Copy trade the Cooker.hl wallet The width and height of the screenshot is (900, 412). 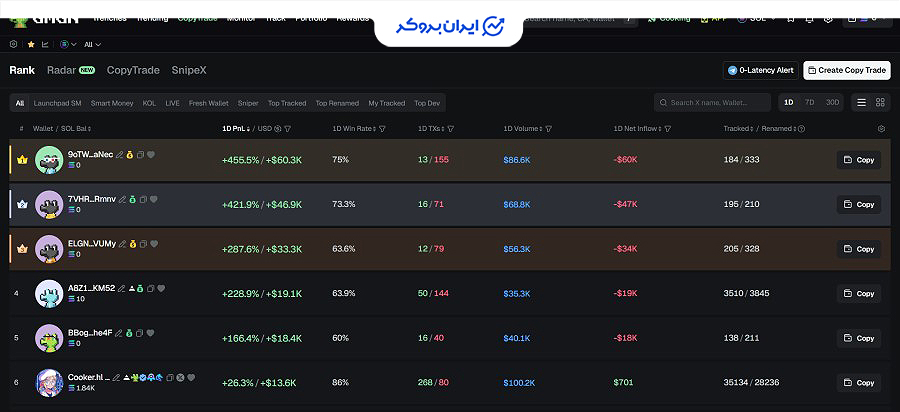click(x=859, y=383)
